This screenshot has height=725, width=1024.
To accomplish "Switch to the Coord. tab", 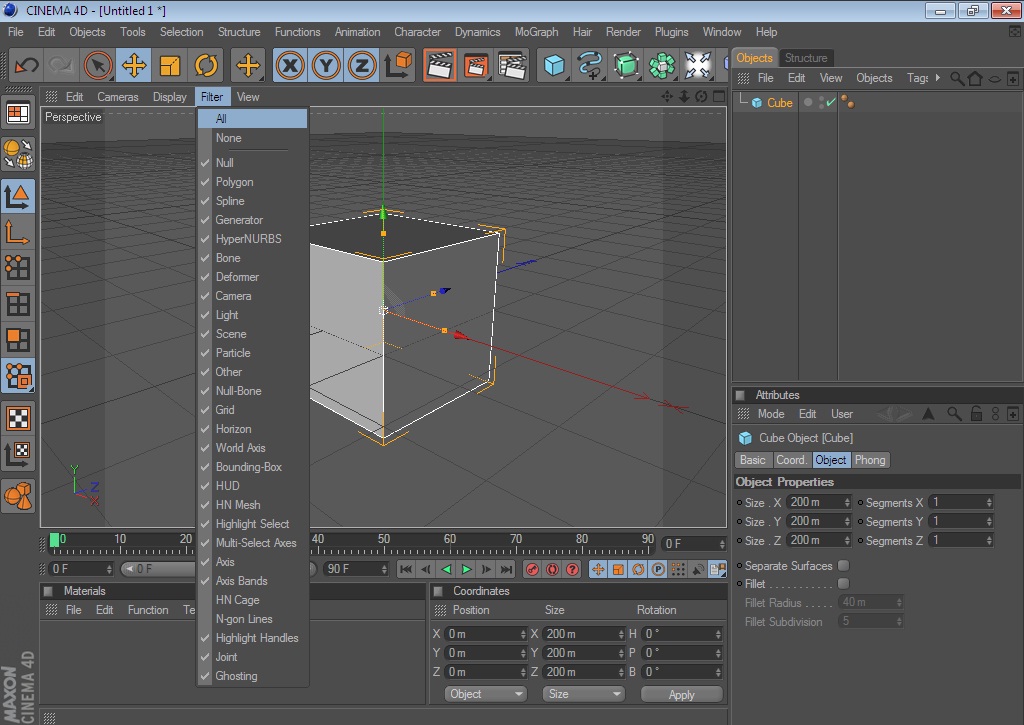I will click(x=792, y=460).
